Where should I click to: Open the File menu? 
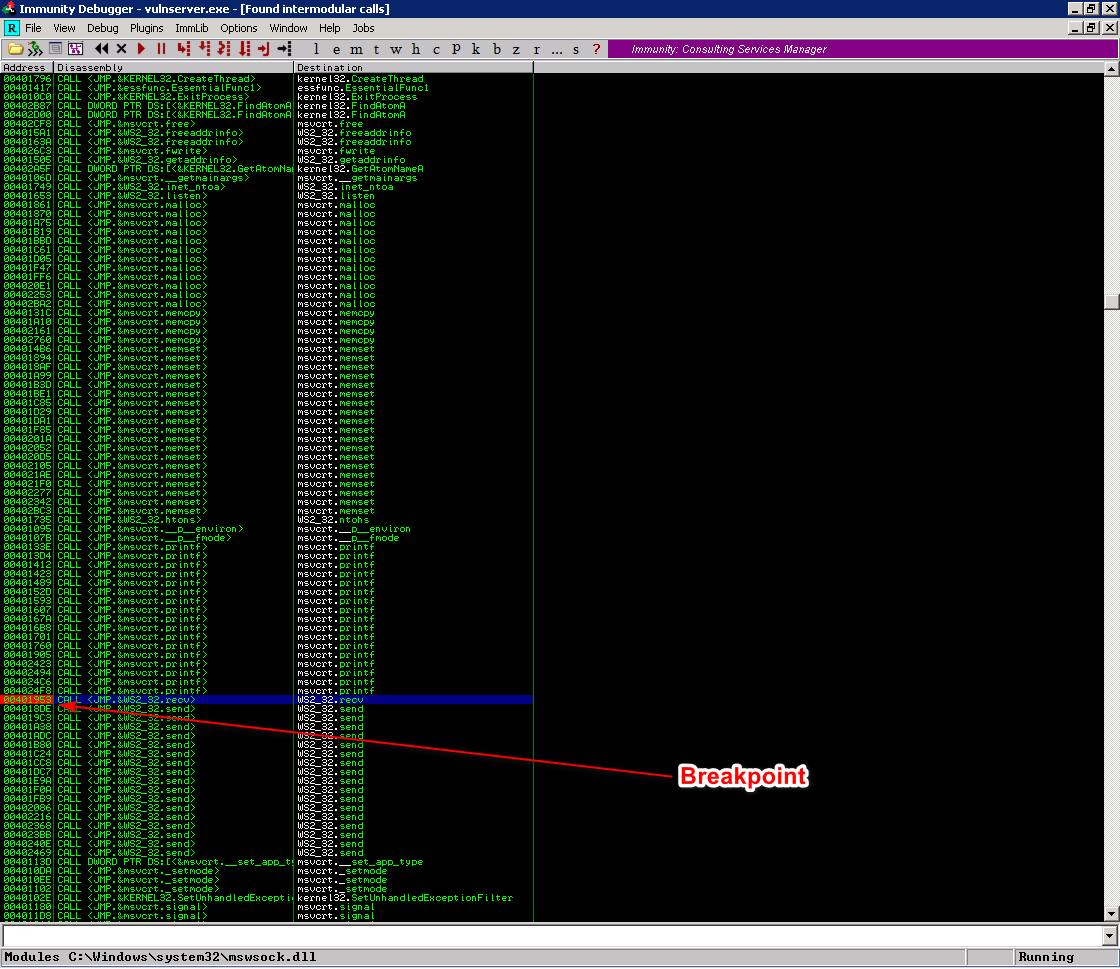[33, 28]
